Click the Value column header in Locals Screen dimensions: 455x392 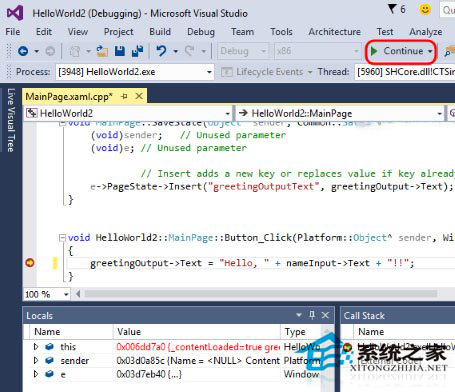click(129, 332)
